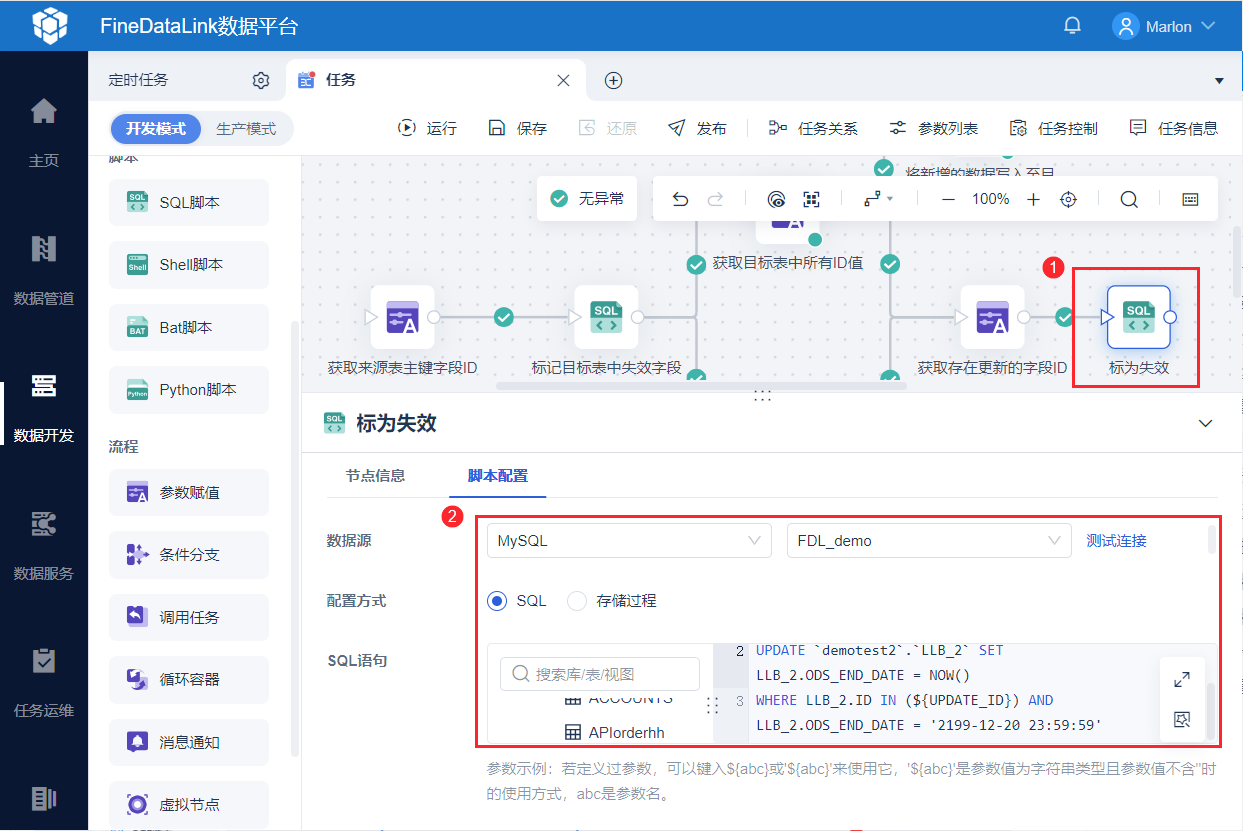Click 发布 to publish the task
Image resolution: width=1243 pixels, height=831 pixels.
[697, 128]
